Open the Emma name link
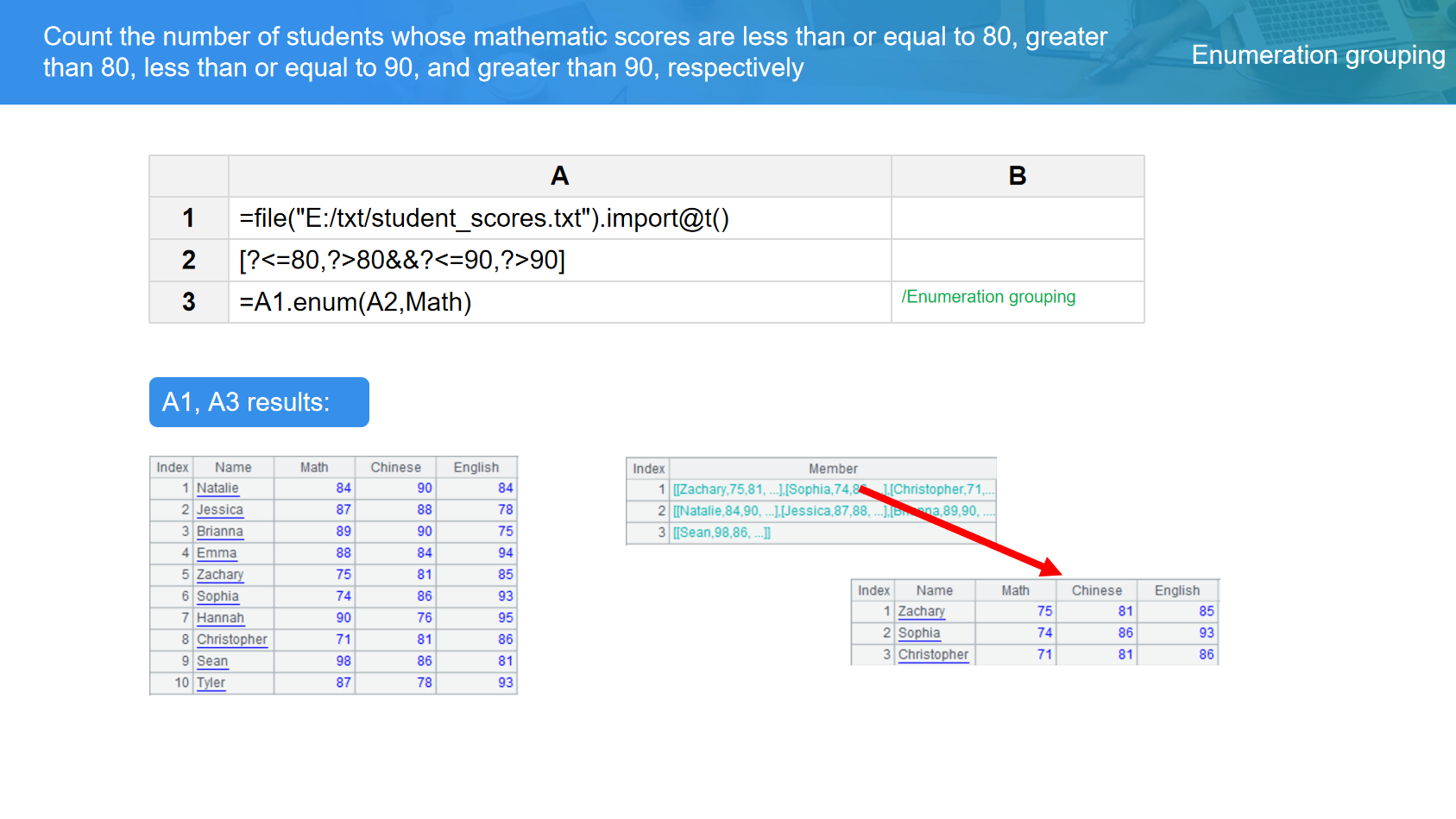 click(216, 553)
